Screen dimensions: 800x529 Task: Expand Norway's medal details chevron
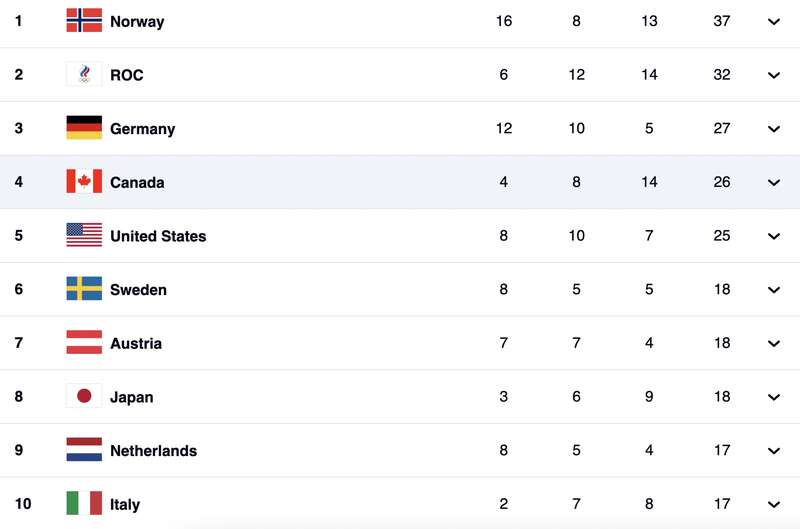[773, 21]
